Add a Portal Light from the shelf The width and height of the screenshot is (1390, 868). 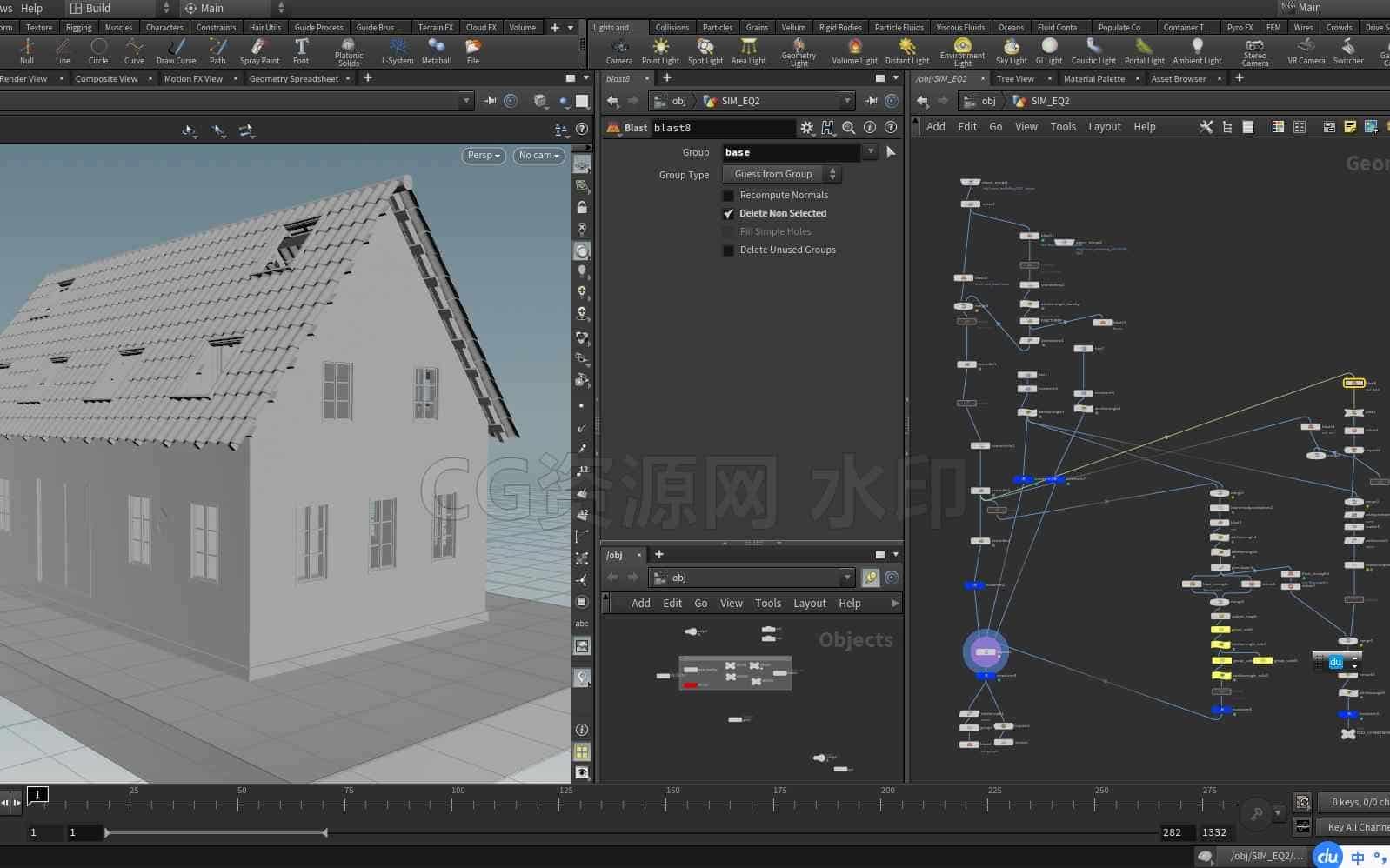pyautogui.click(x=1145, y=51)
